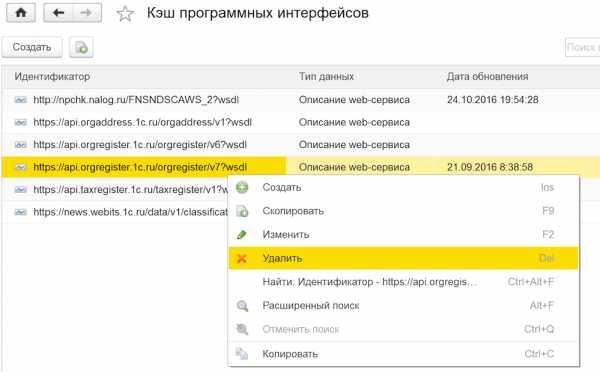Click the magnifier icon for Расширенный поиск
Image resolution: width=600 pixels, height=372 pixels.
[x=242, y=306]
